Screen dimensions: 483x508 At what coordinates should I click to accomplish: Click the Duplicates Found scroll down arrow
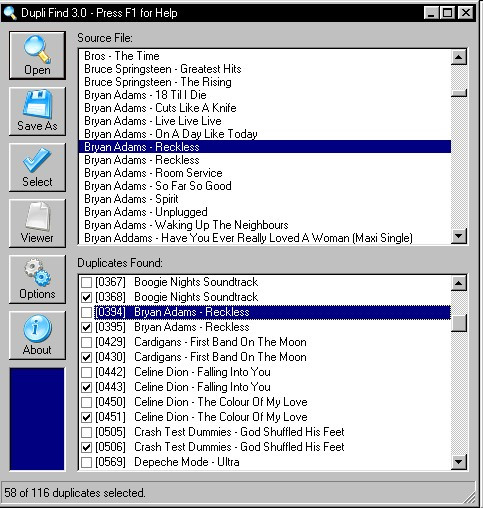click(459, 462)
